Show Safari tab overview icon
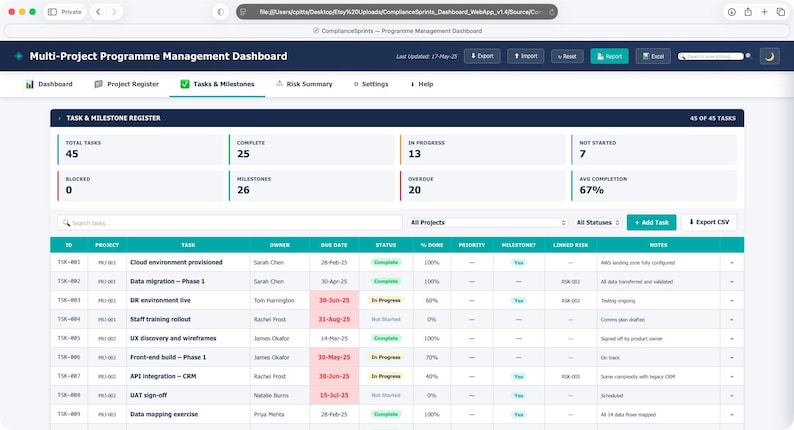This screenshot has width=794, height=430. (x=780, y=12)
